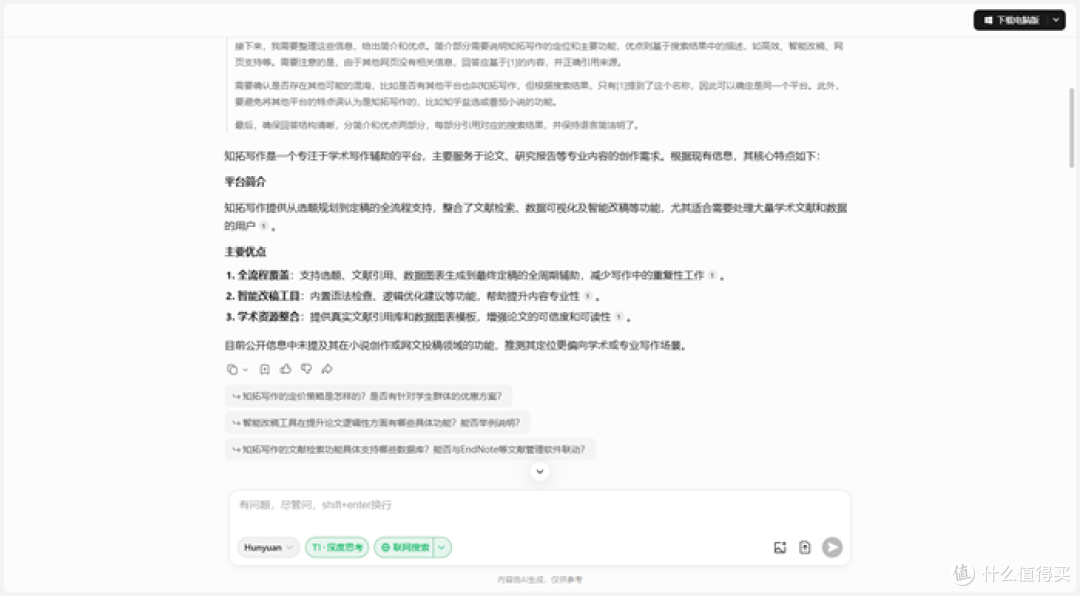This screenshot has height=596, width=1080.
Task: Expand the arrow next to 联网搜索
Action: pos(442,547)
